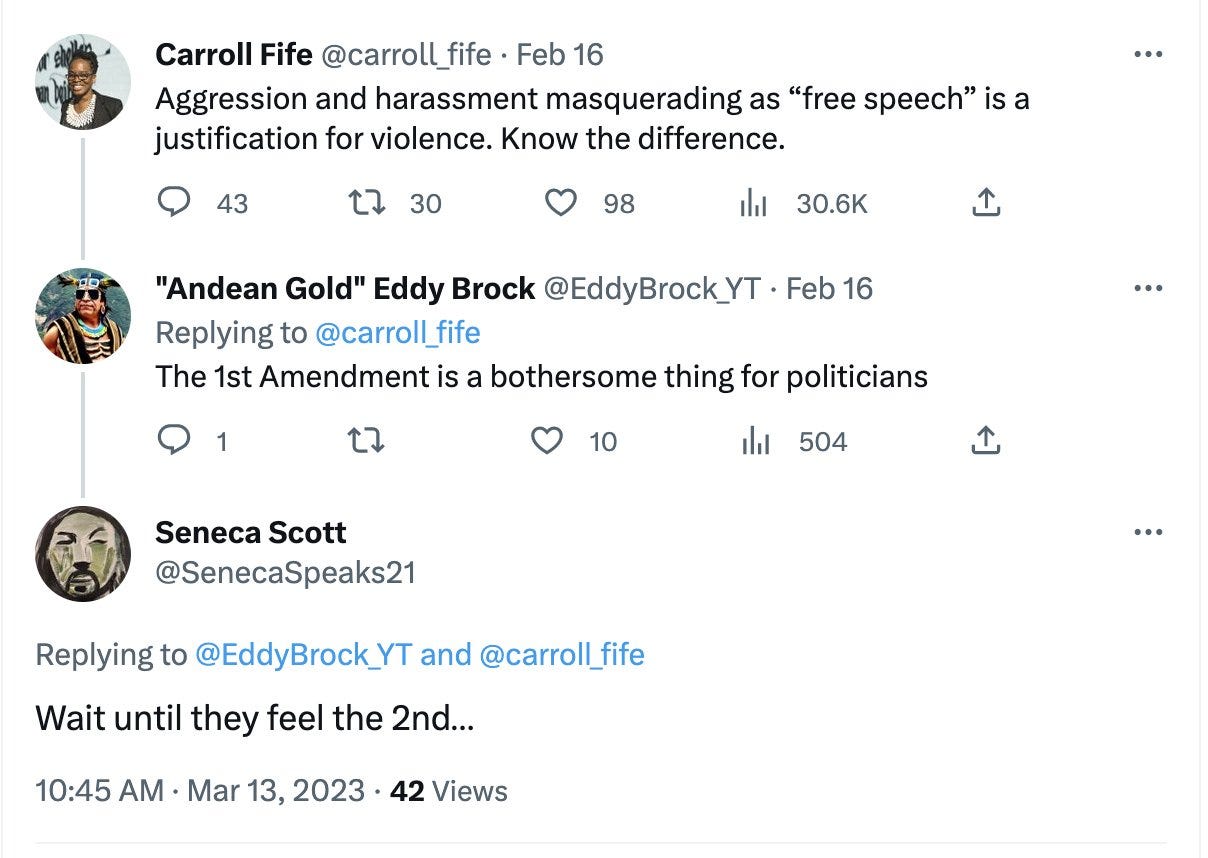The height and width of the screenshot is (858, 1208).
Task: Share Eddy Brock's tweet via share icon
Action: (x=985, y=441)
